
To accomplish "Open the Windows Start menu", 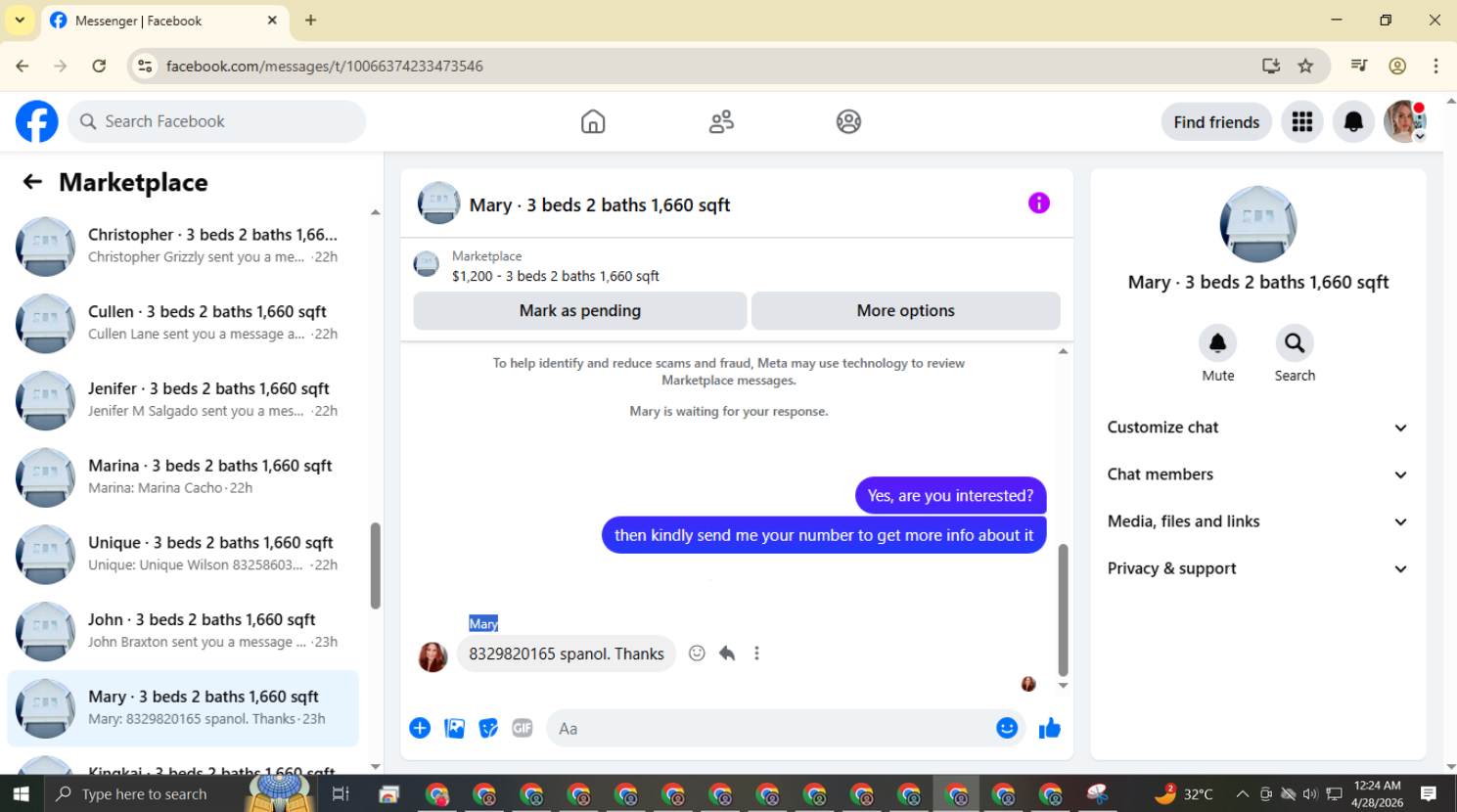I will pos(21,793).
